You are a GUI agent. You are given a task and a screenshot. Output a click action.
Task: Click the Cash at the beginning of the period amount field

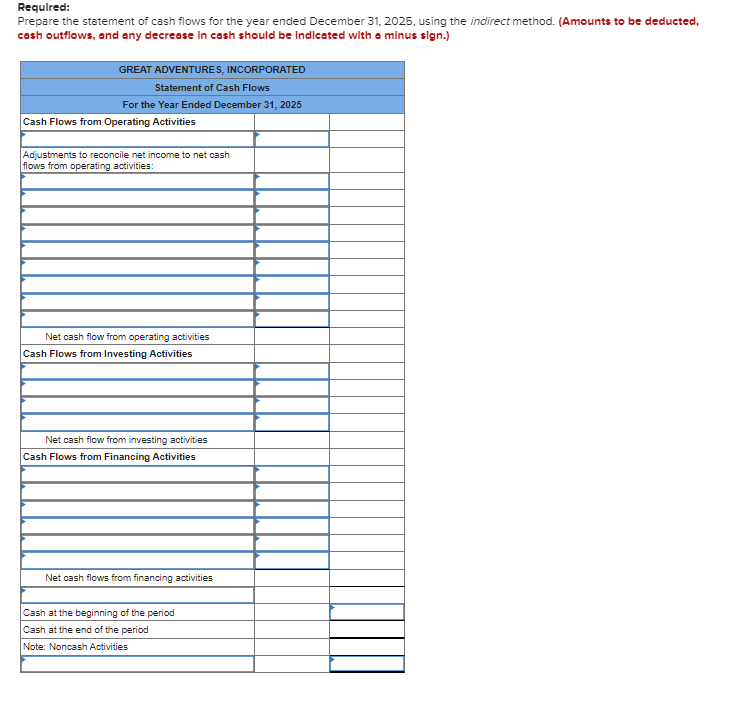click(x=367, y=612)
